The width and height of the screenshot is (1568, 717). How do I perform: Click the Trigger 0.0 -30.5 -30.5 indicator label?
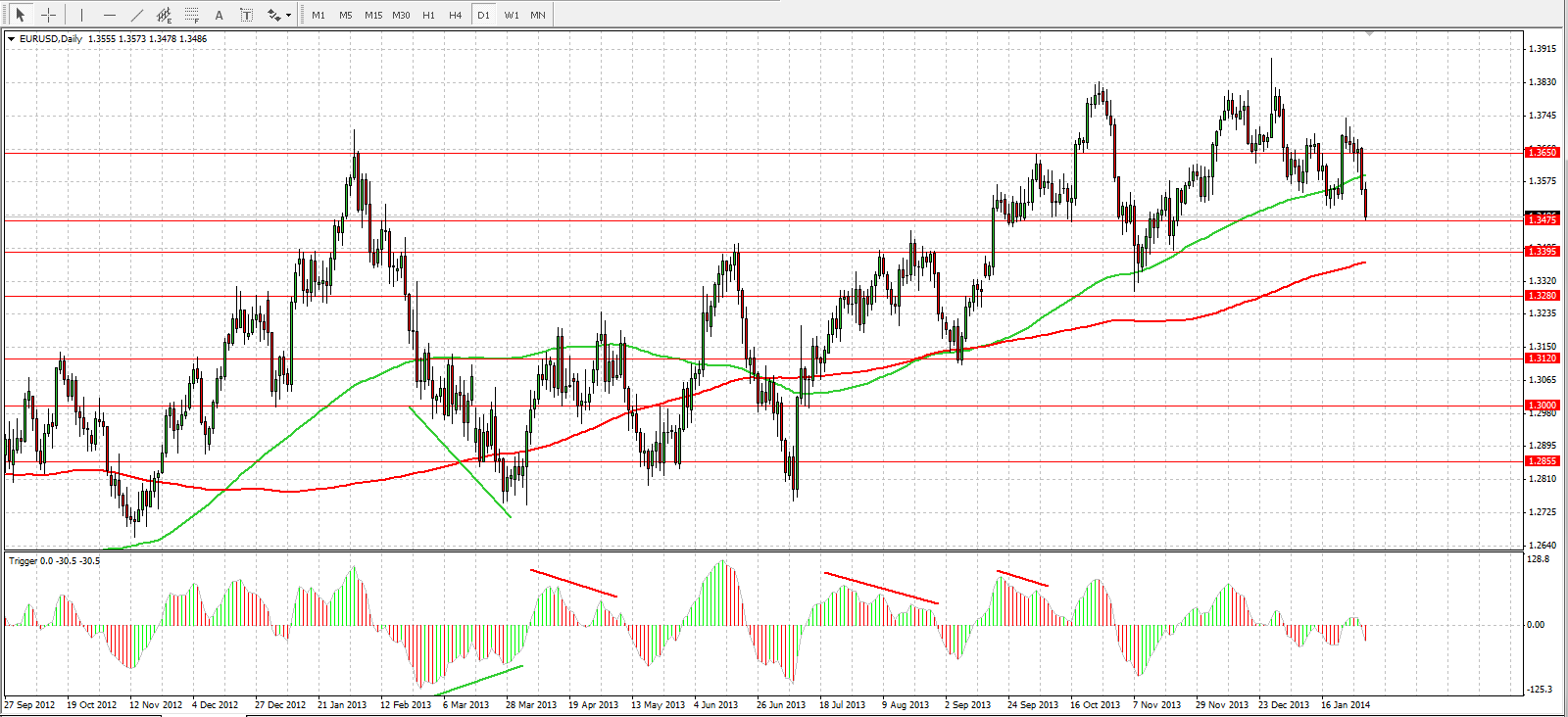pos(55,561)
